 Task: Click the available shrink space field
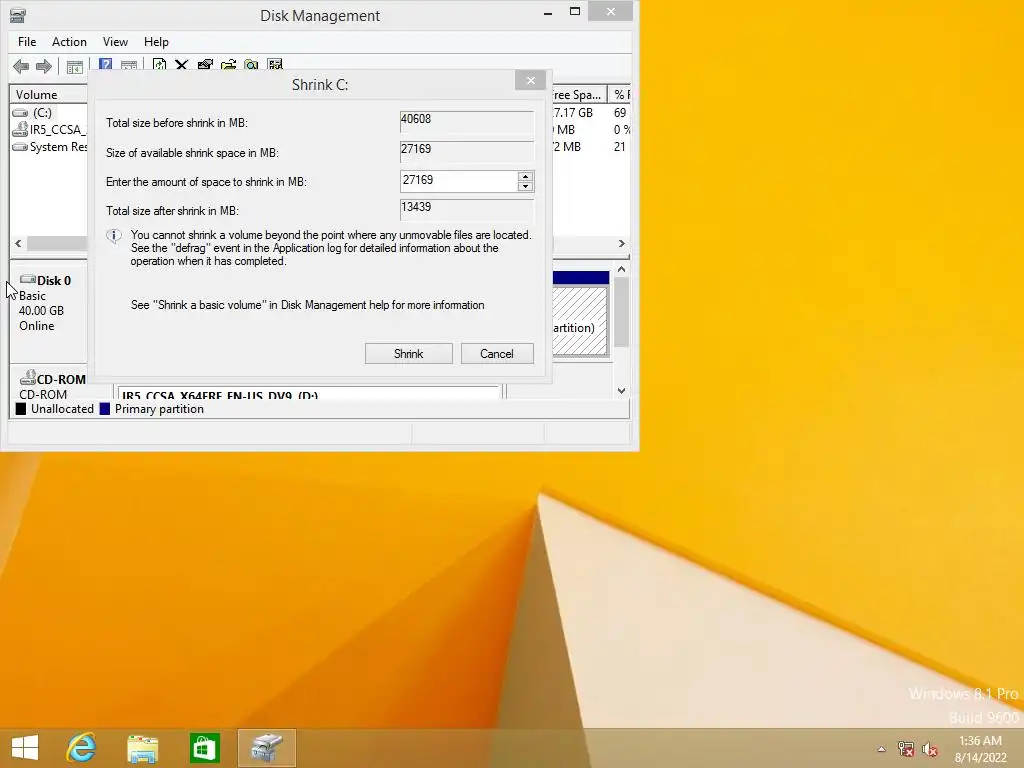click(x=467, y=151)
